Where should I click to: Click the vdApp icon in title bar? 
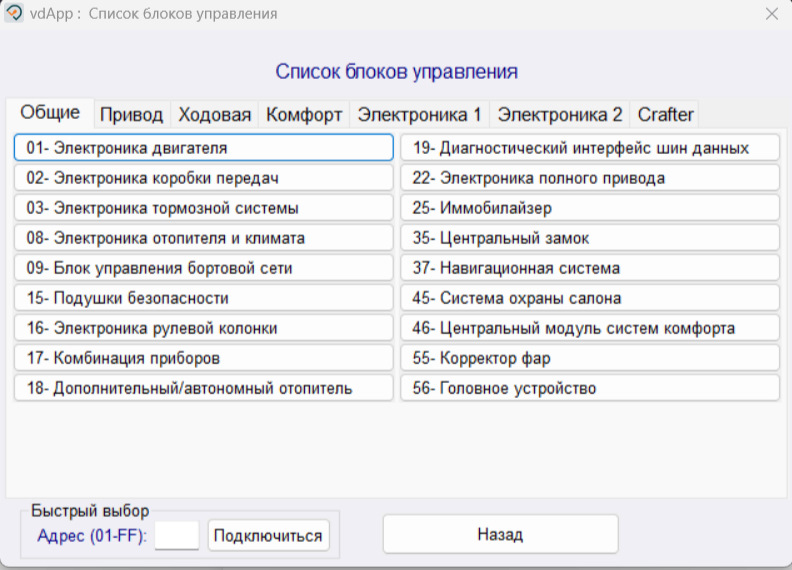[x=14, y=14]
